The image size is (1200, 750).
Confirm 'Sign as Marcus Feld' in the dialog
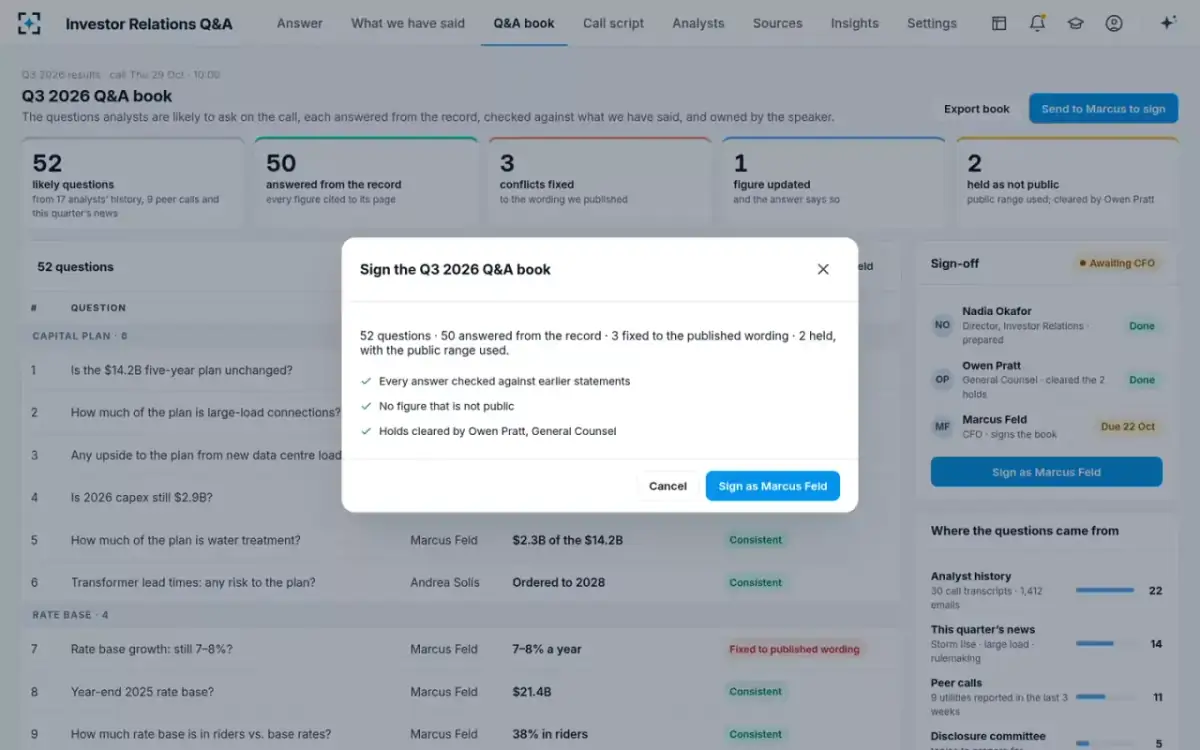773,486
